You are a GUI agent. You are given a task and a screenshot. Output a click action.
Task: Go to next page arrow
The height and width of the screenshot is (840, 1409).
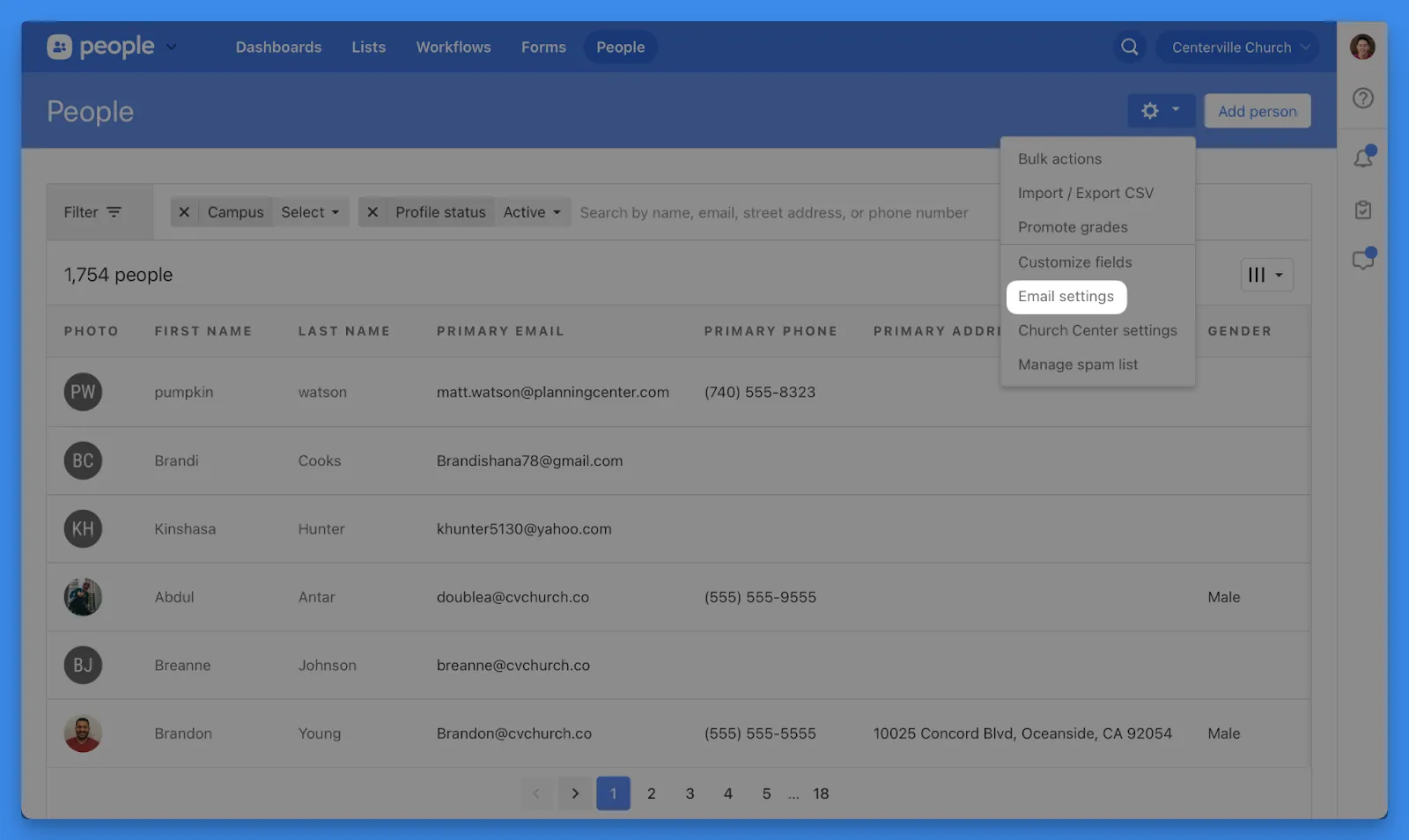coord(575,793)
